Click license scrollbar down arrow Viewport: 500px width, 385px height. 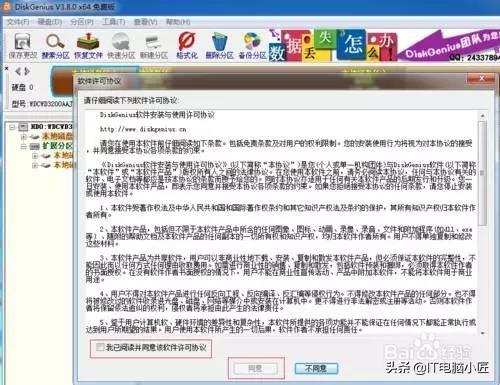482,333
